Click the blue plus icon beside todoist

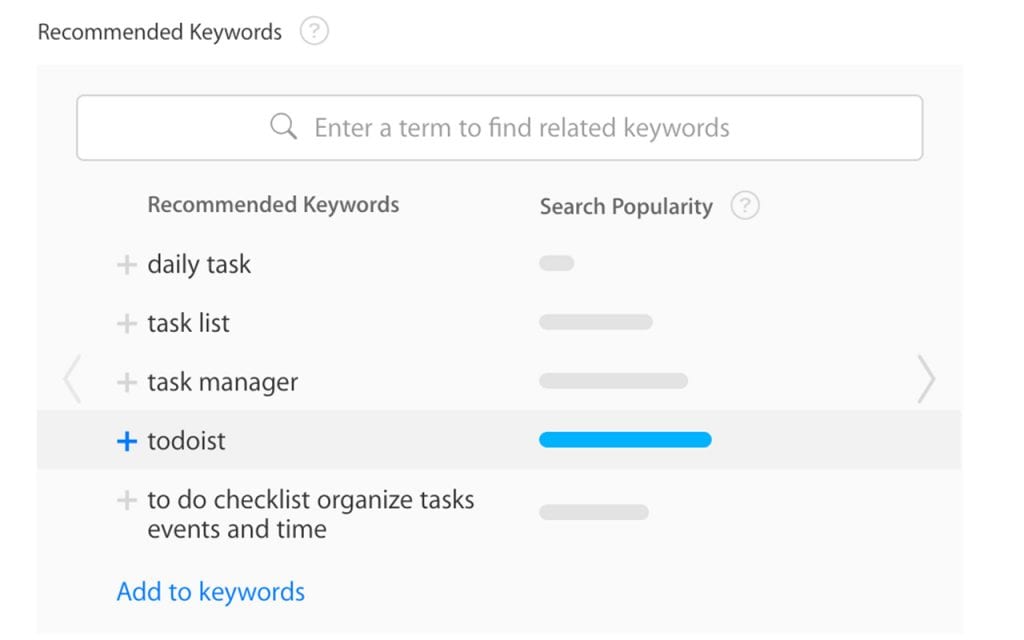126,441
